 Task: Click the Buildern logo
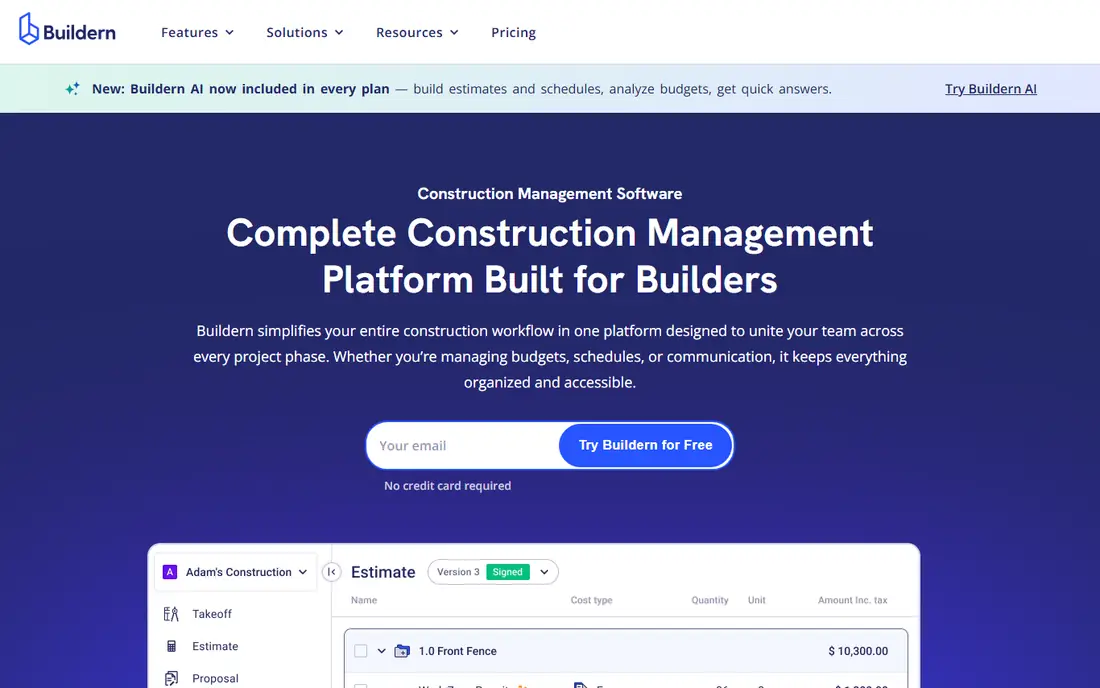(67, 29)
